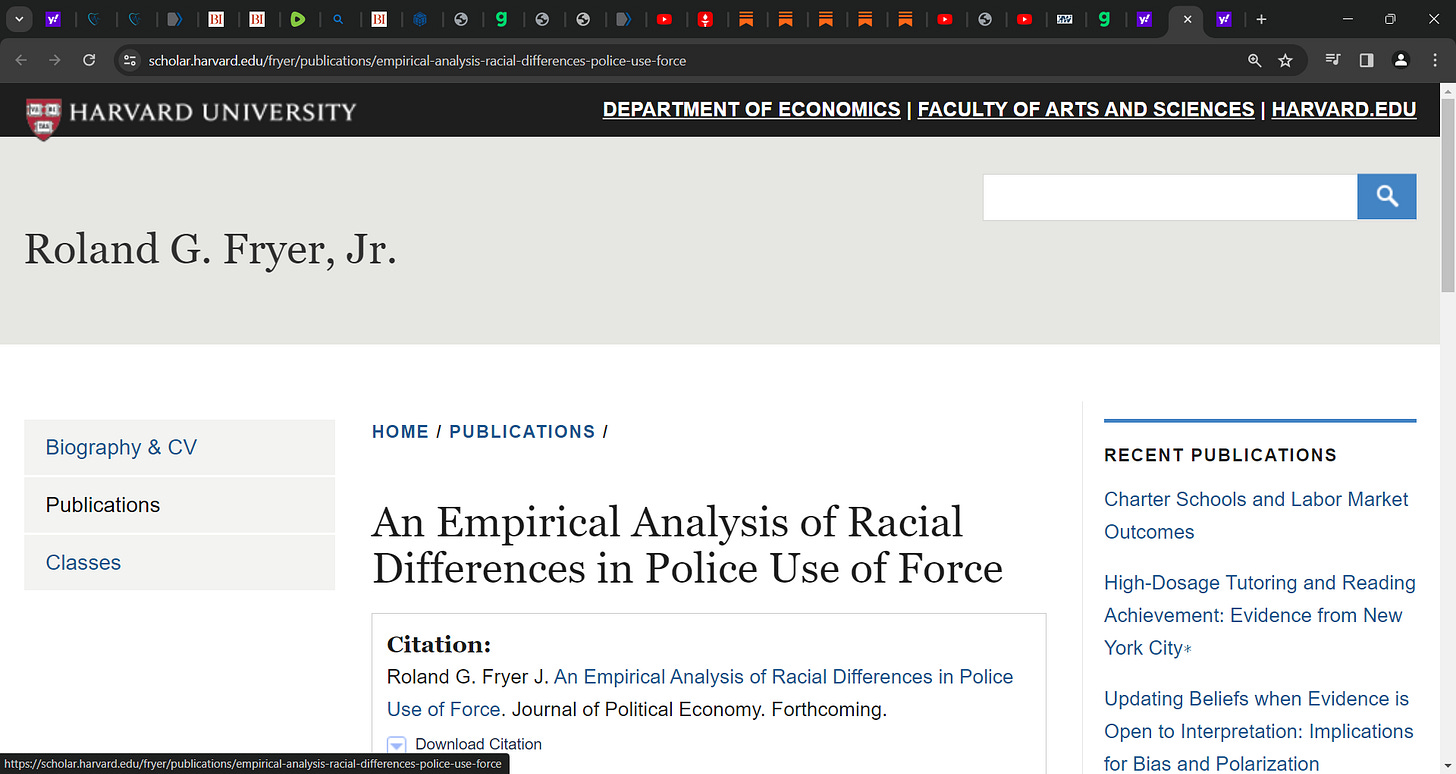The height and width of the screenshot is (774, 1456).
Task: Switch to the blue cube icon tab
Action: click(x=420, y=19)
